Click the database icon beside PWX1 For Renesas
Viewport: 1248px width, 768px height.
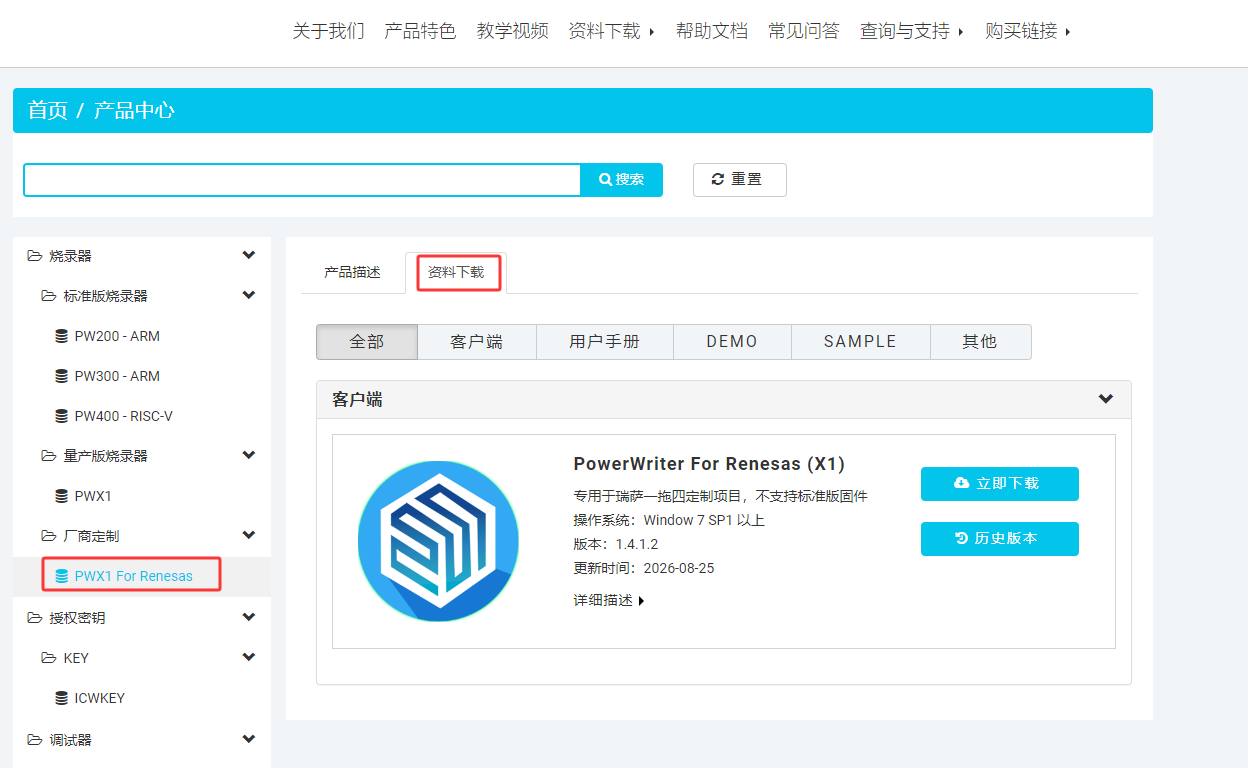(62, 576)
